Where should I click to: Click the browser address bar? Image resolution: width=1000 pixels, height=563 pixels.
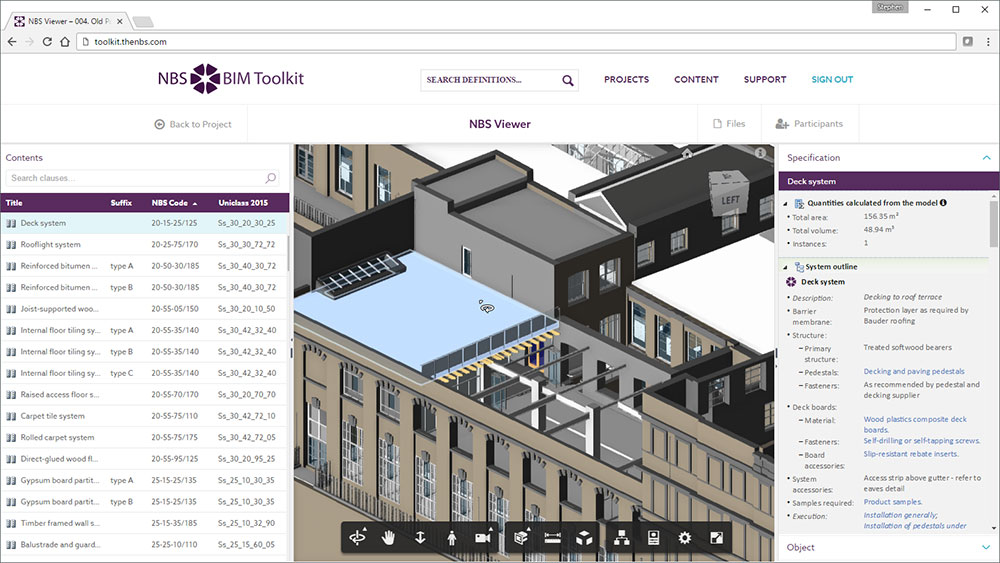pyautogui.click(x=517, y=41)
